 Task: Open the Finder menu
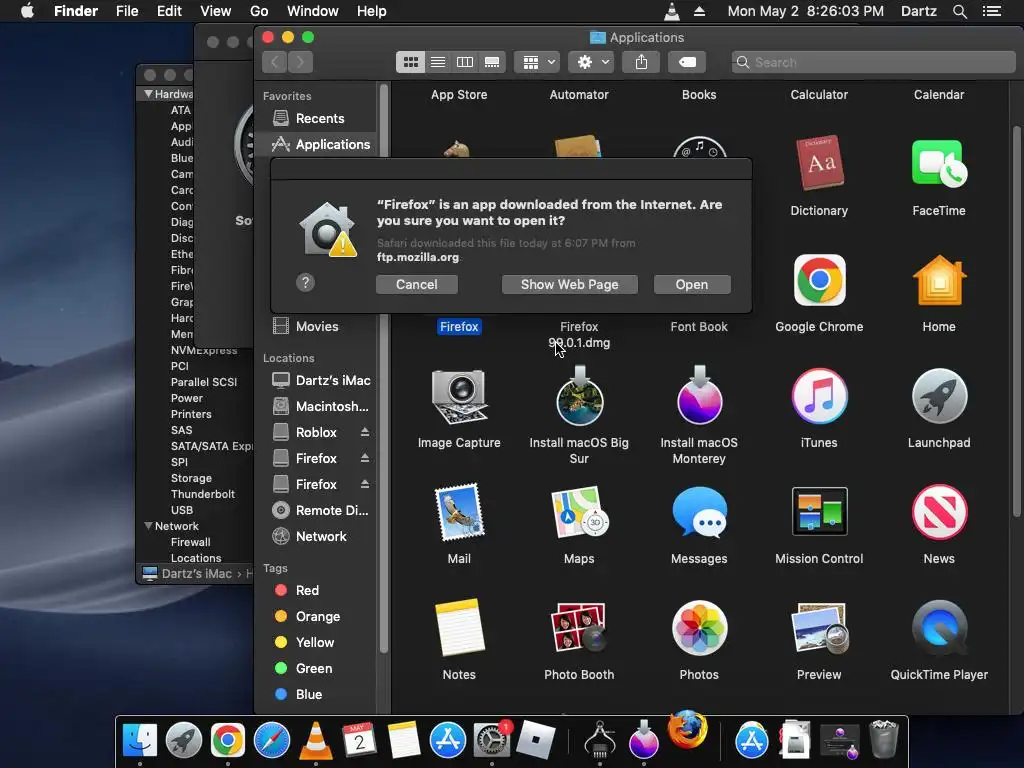pyautogui.click(x=76, y=11)
